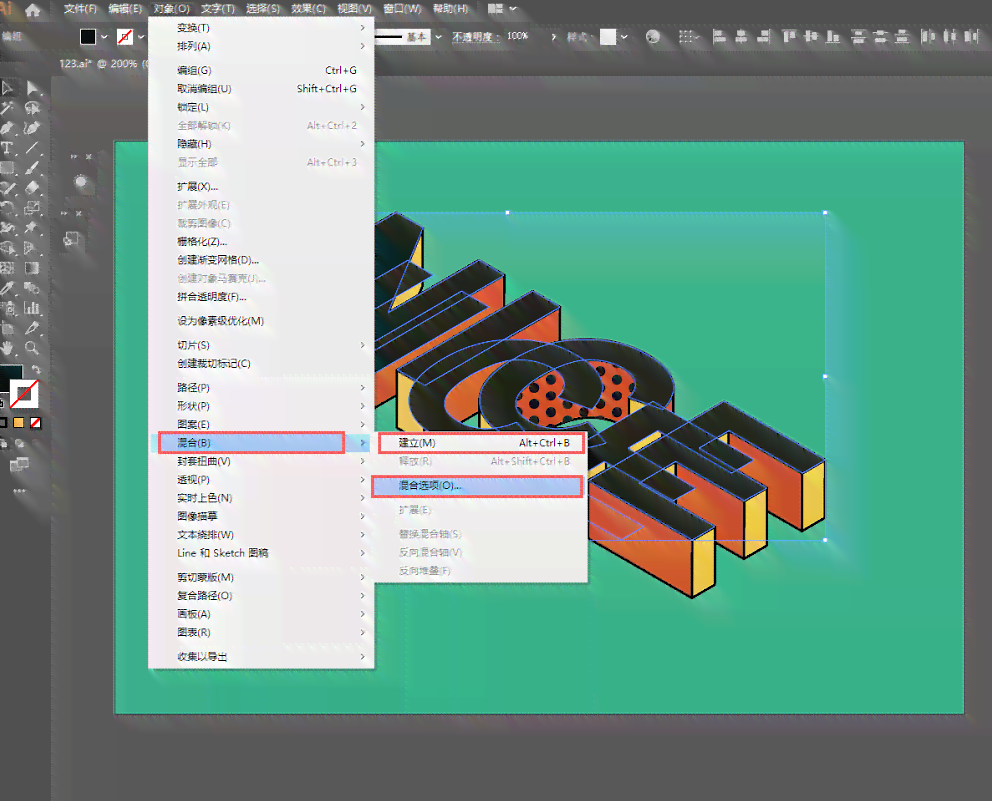Click Horizontal Align Left icon
The height and width of the screenshot is (801, 992).
719,37
